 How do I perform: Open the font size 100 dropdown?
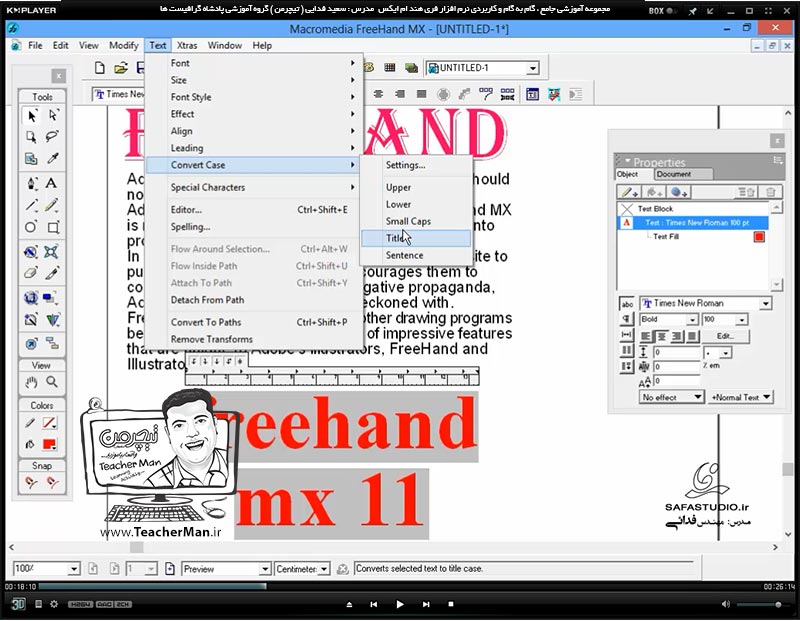[x=742, y=319]
